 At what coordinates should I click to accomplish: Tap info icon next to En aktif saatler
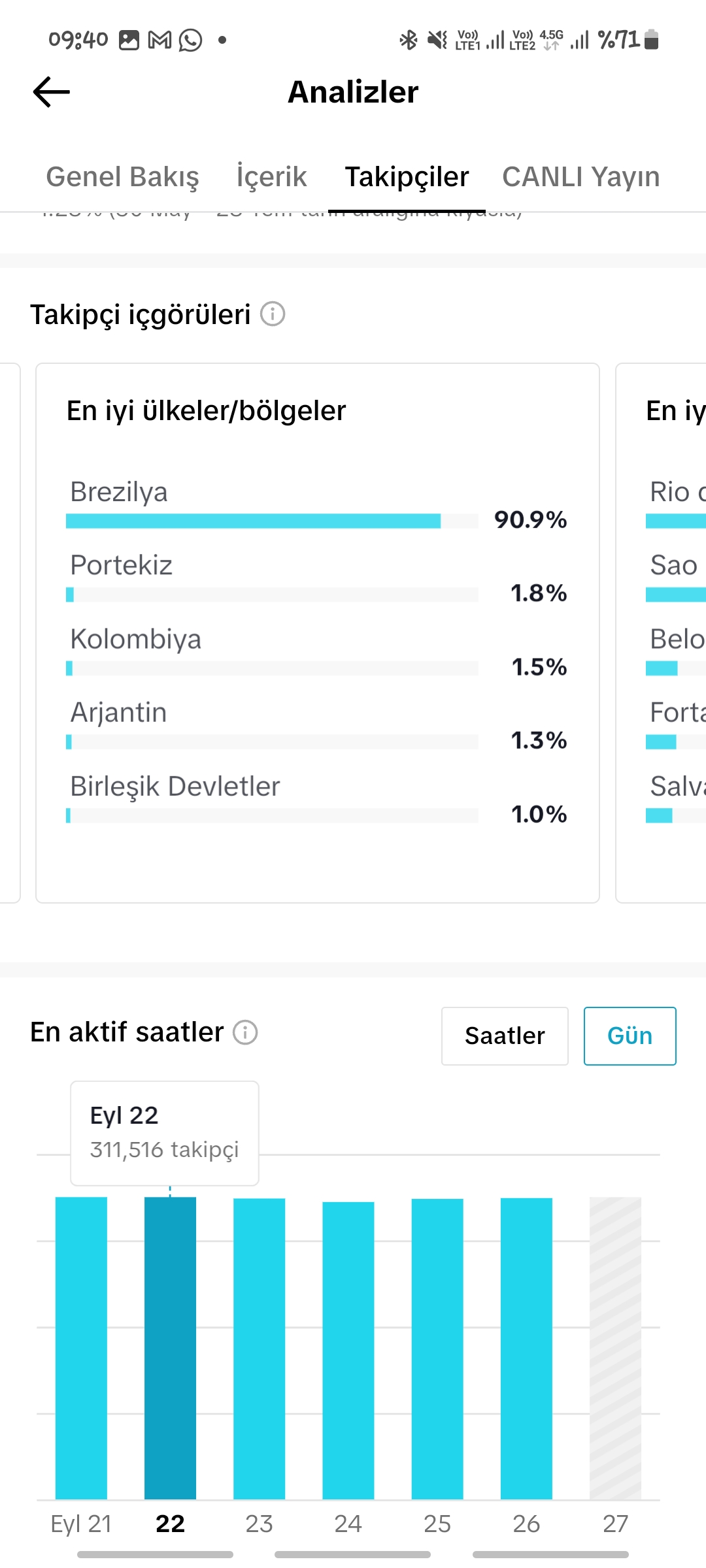246,1032
